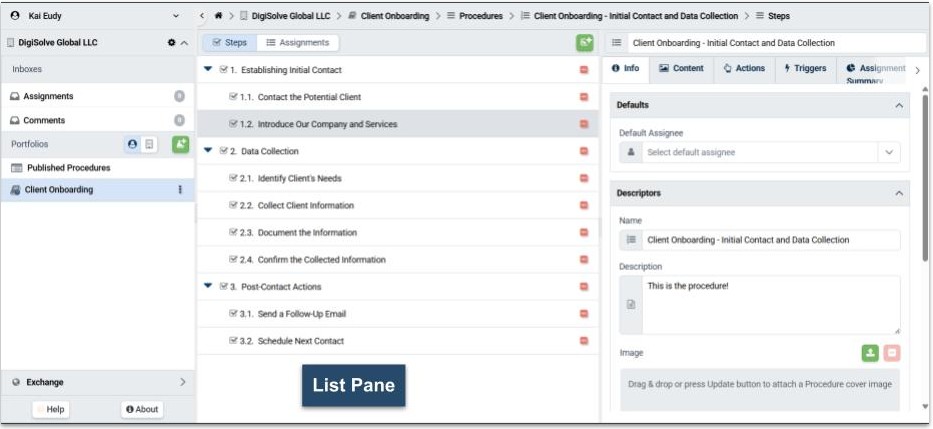The image size is (933, 429).
Task: Collapse the Descriptors panel
Action: point(898,193)
